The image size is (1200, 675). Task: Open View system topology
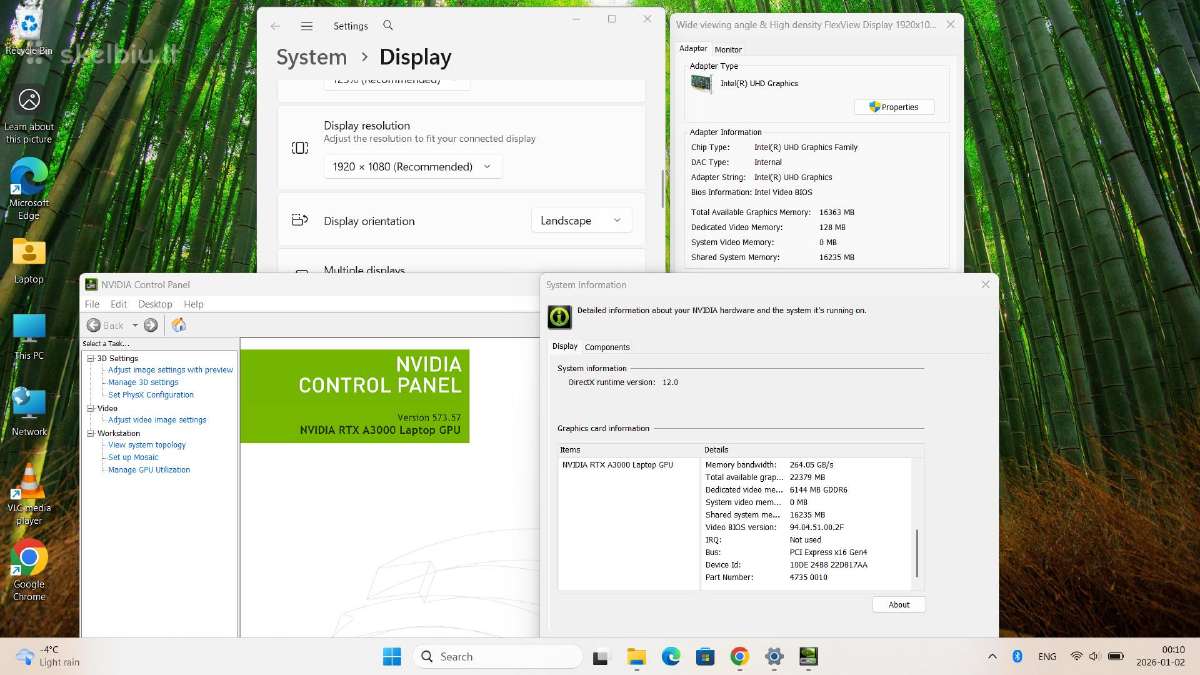tap(147, 445)
